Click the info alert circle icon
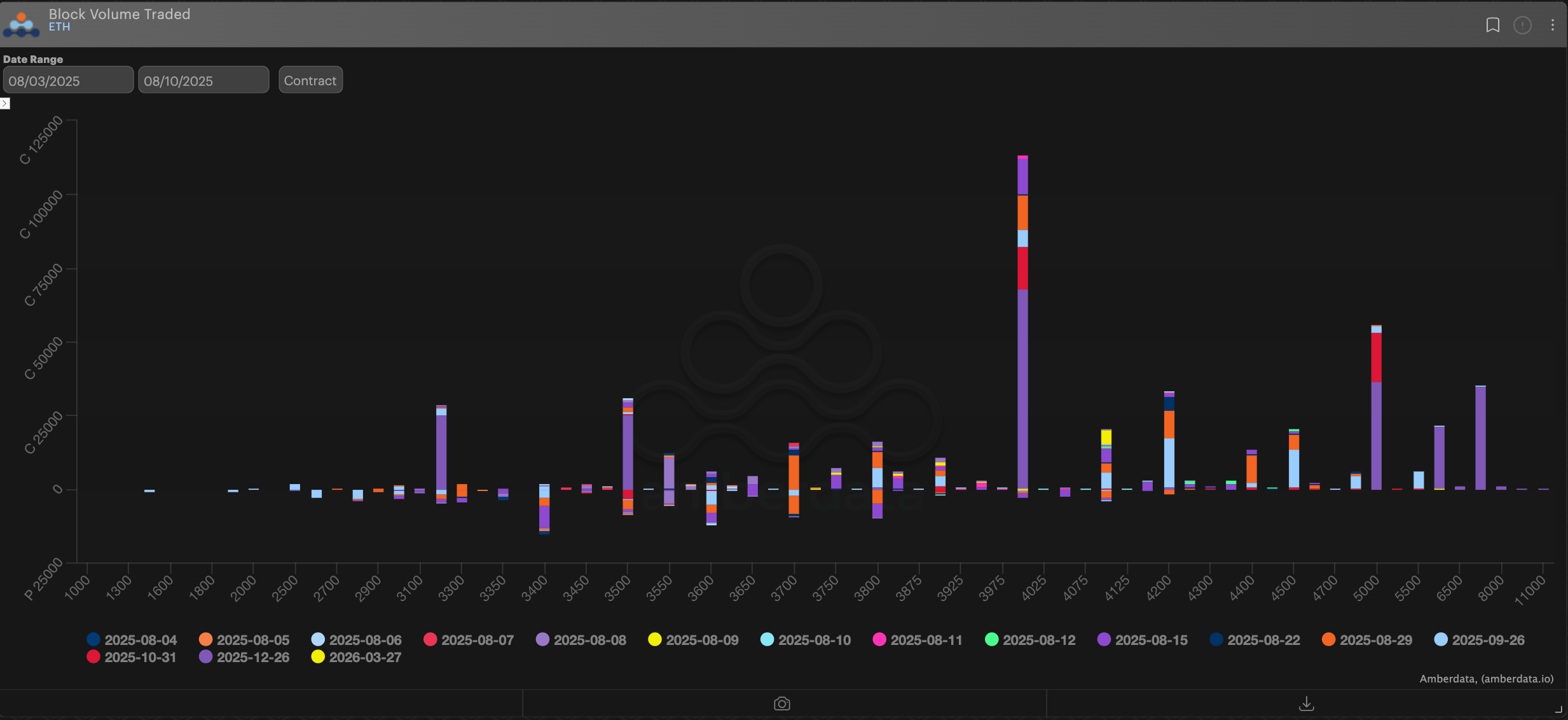Screen dimensions: 1568x720 (1522, 25)
